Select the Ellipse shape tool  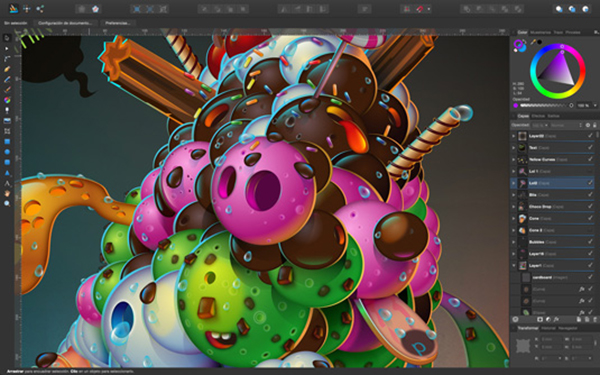pyautogui.click(x=7, y=152)
